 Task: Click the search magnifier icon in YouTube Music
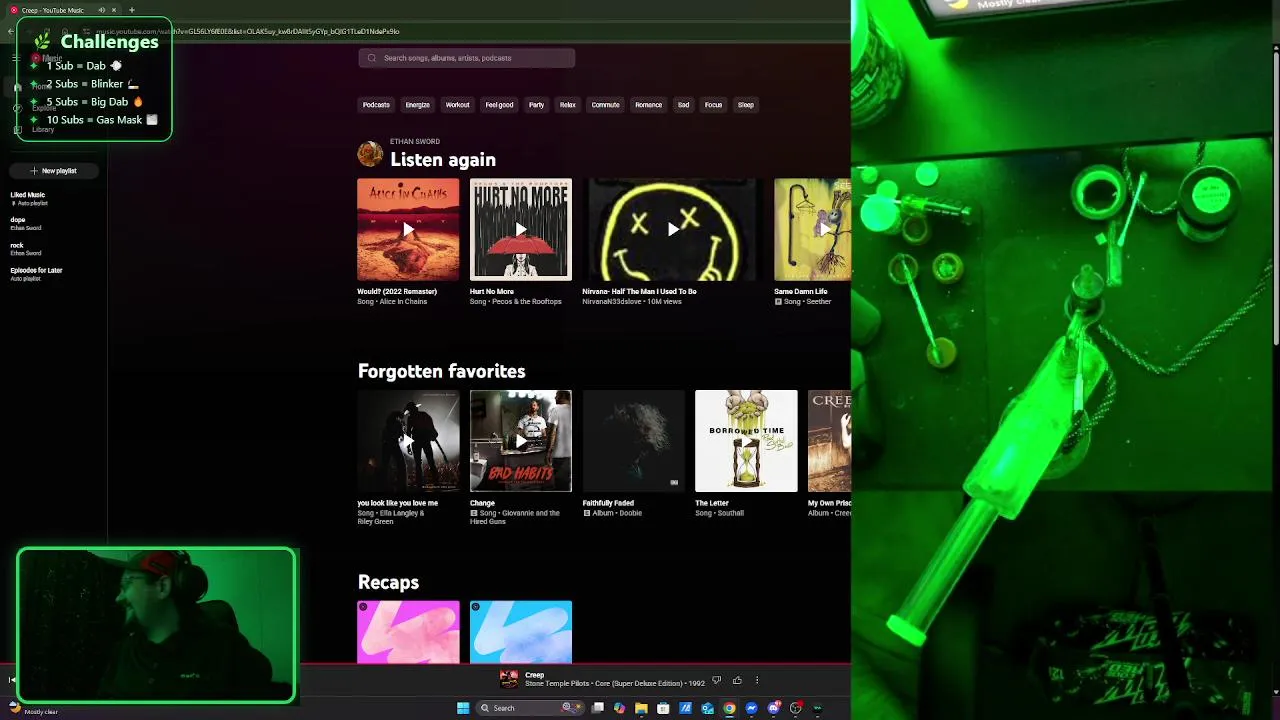372,58
